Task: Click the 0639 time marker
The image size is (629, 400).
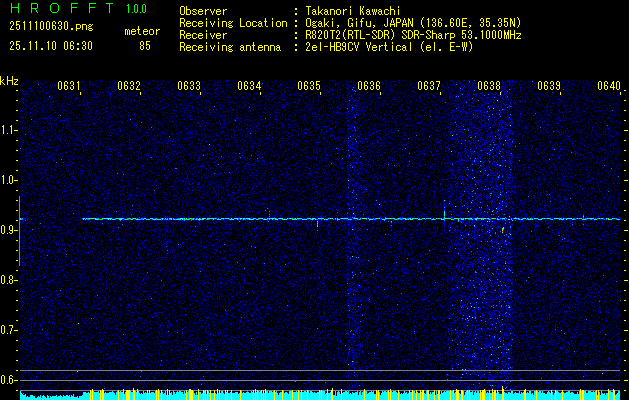Action: coord(548,86)
